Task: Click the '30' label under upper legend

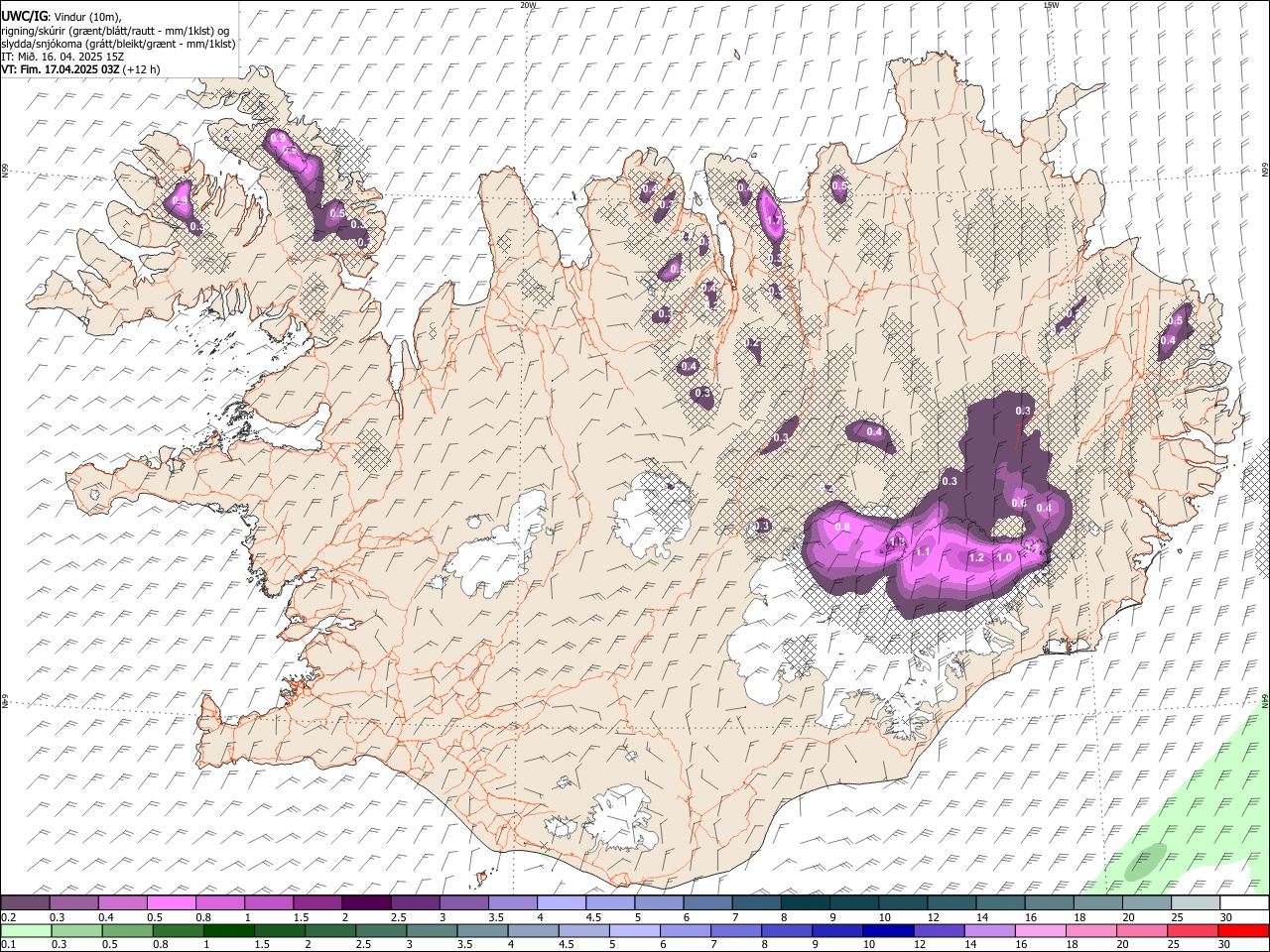Action: pyautogui.click(x=1225, y=917)
